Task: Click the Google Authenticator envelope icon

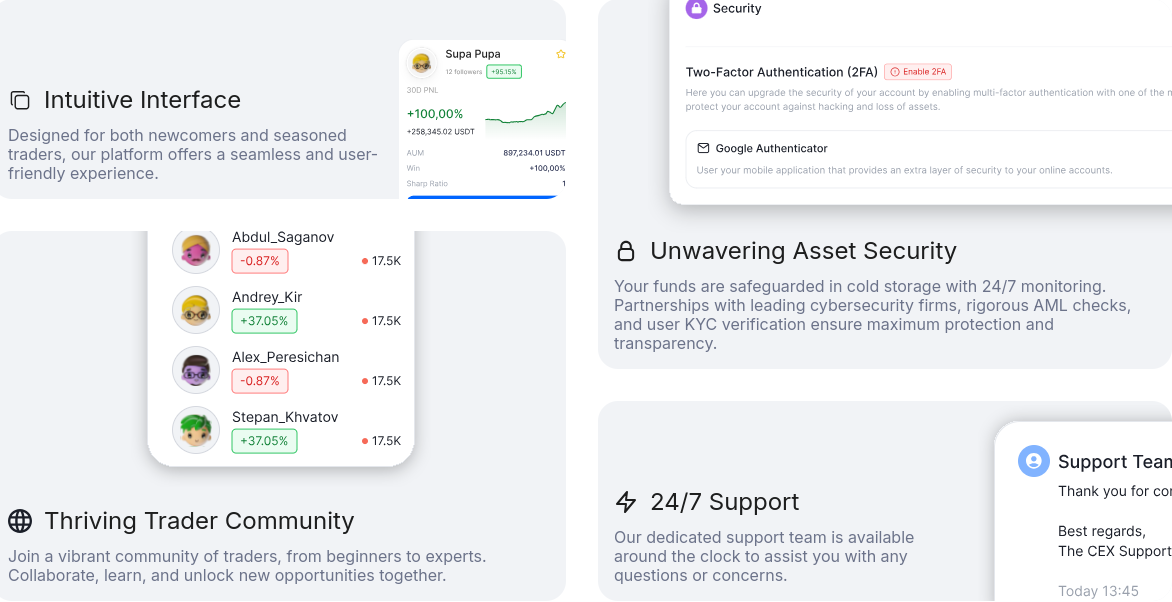Action: tap(703, 148)
